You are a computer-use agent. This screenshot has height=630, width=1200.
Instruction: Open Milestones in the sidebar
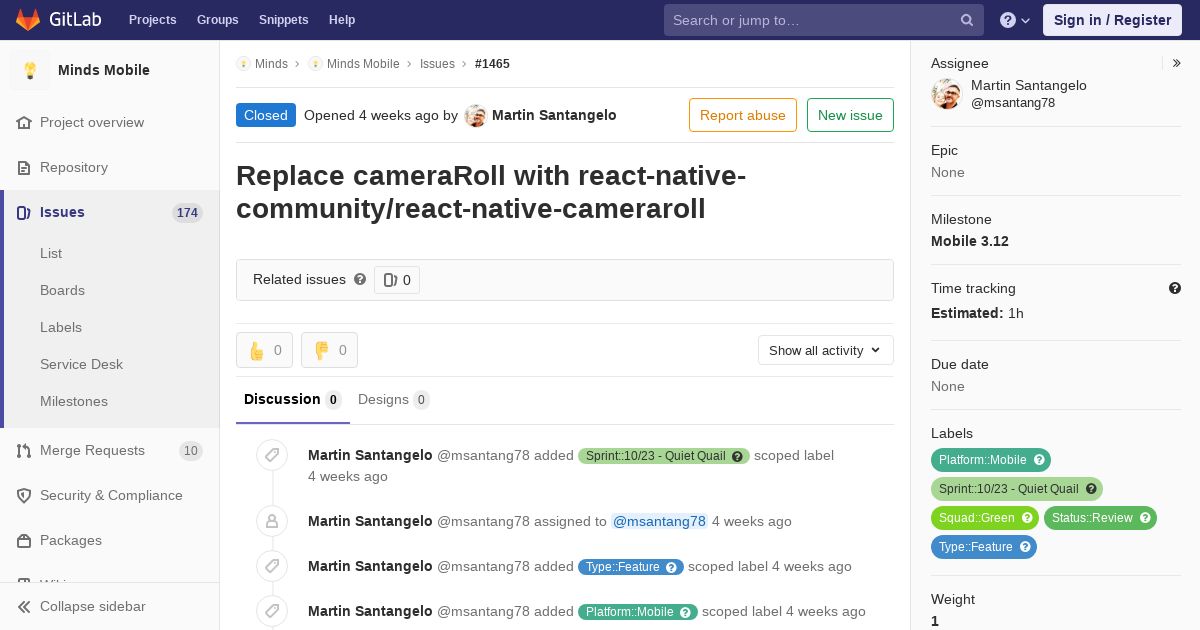point(74,401)
